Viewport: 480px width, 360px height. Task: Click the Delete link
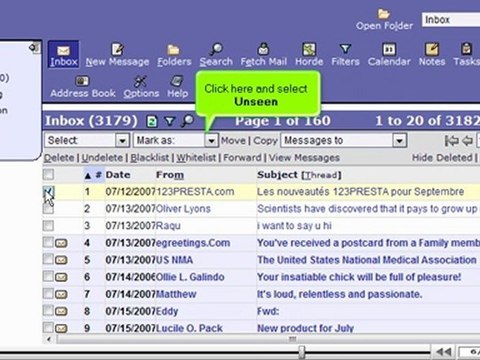pos(59,158)
